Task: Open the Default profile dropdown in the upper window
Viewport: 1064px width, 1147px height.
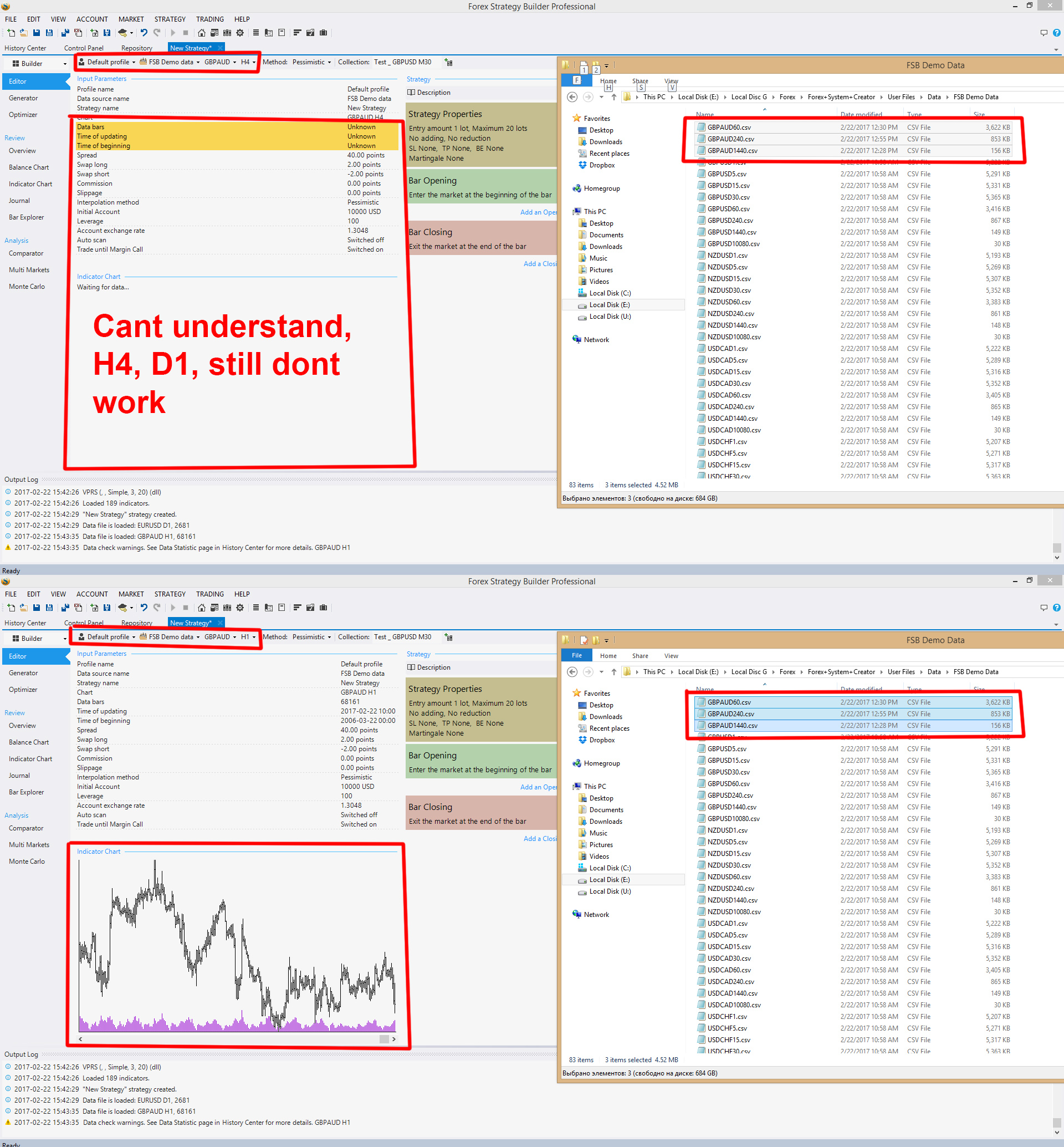Action: pyautogui.click(x=107, y=62)
